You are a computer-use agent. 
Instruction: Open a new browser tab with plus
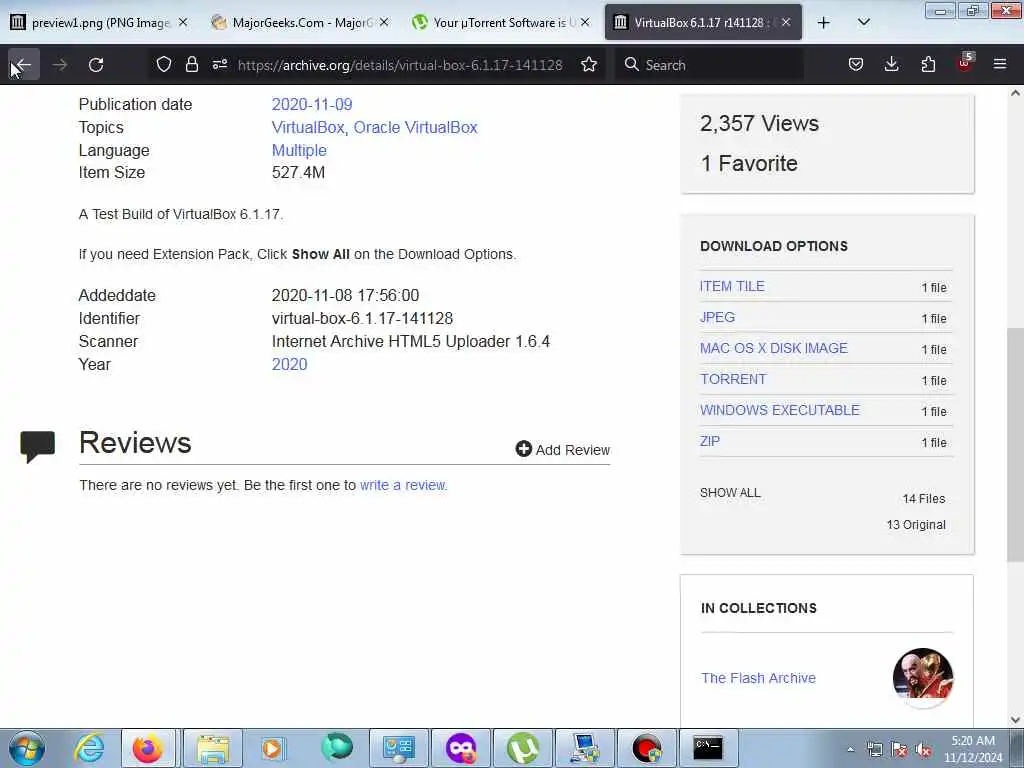(x=824, y=23)
